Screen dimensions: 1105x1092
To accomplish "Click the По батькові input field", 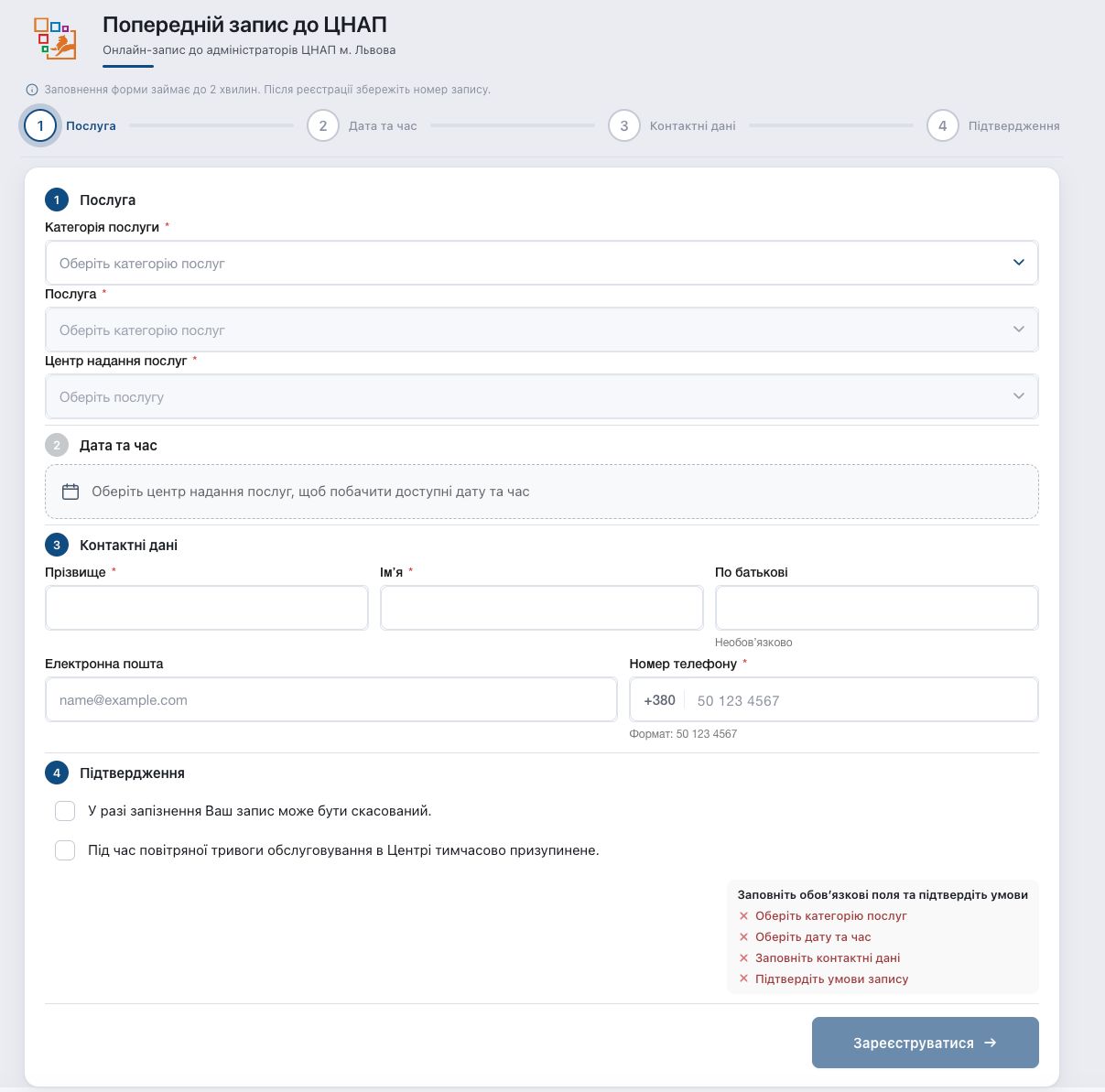I will point(877,608).
